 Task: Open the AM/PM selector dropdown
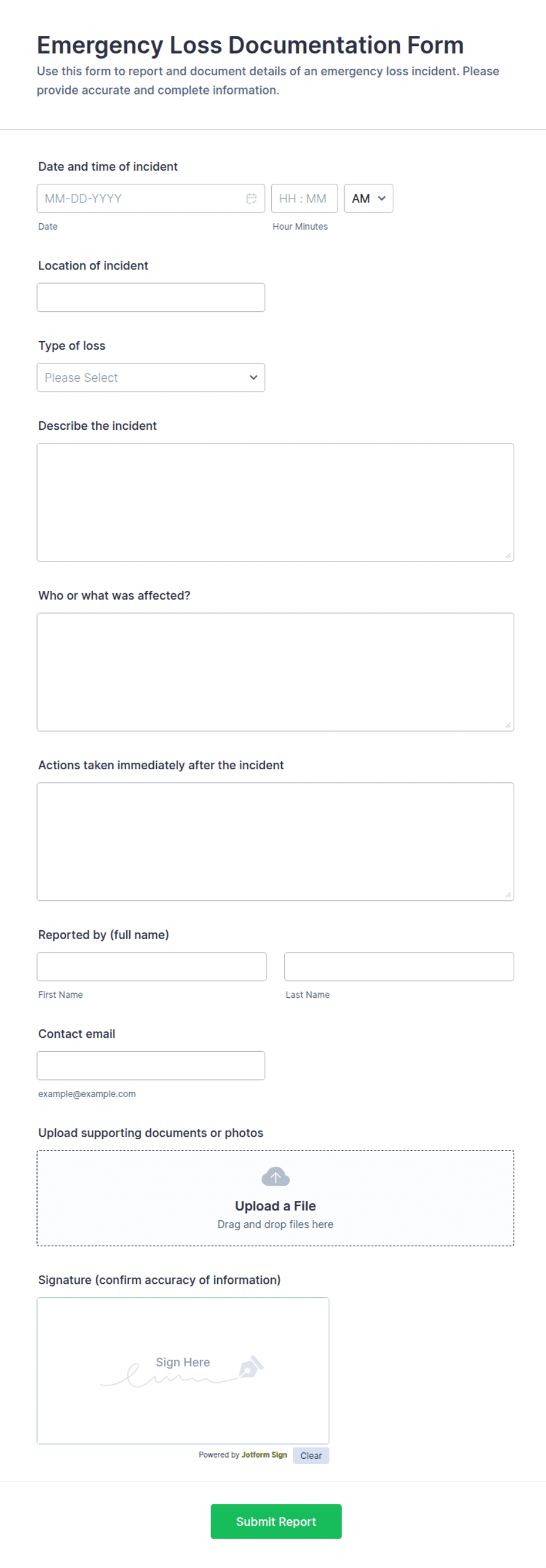(368, 198)
